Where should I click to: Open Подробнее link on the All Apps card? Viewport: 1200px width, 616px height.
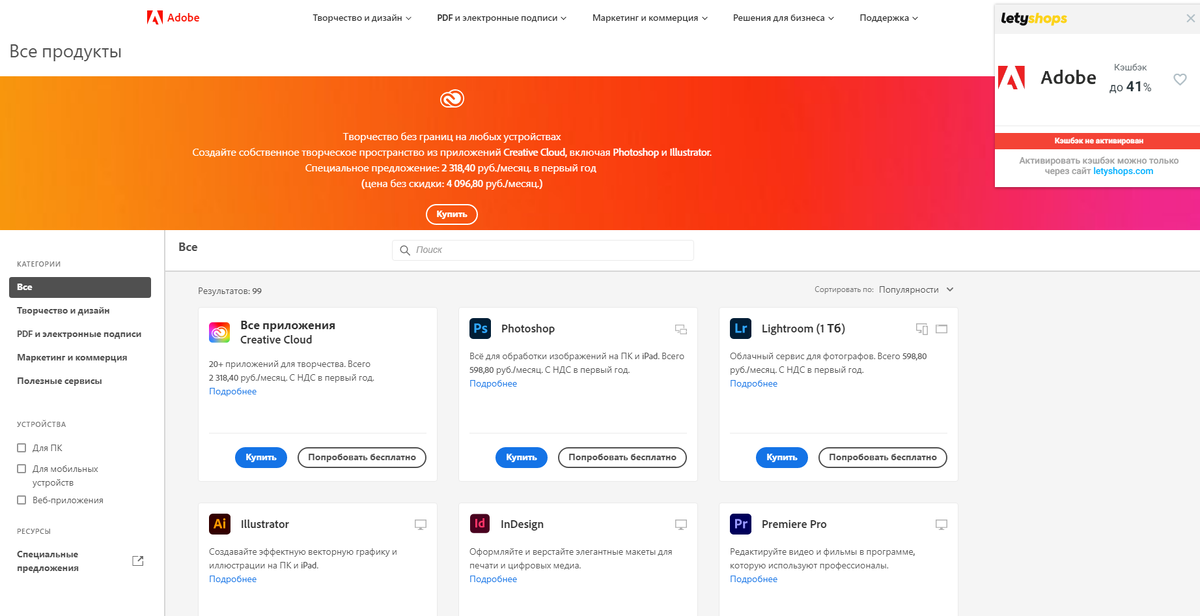pyautogui.click(x=233, y=391)
